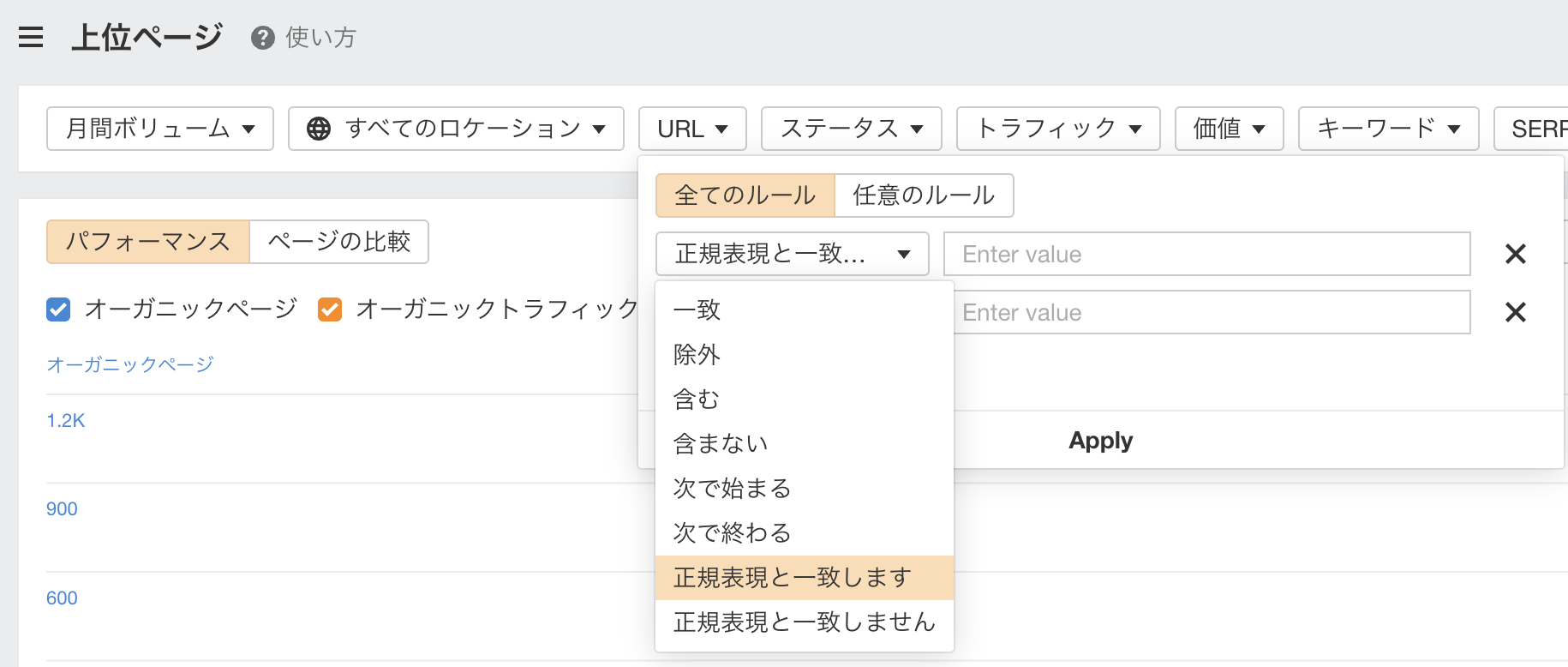
Task: Select the 全てのルール rule mode
Action: tap(745, 195)
